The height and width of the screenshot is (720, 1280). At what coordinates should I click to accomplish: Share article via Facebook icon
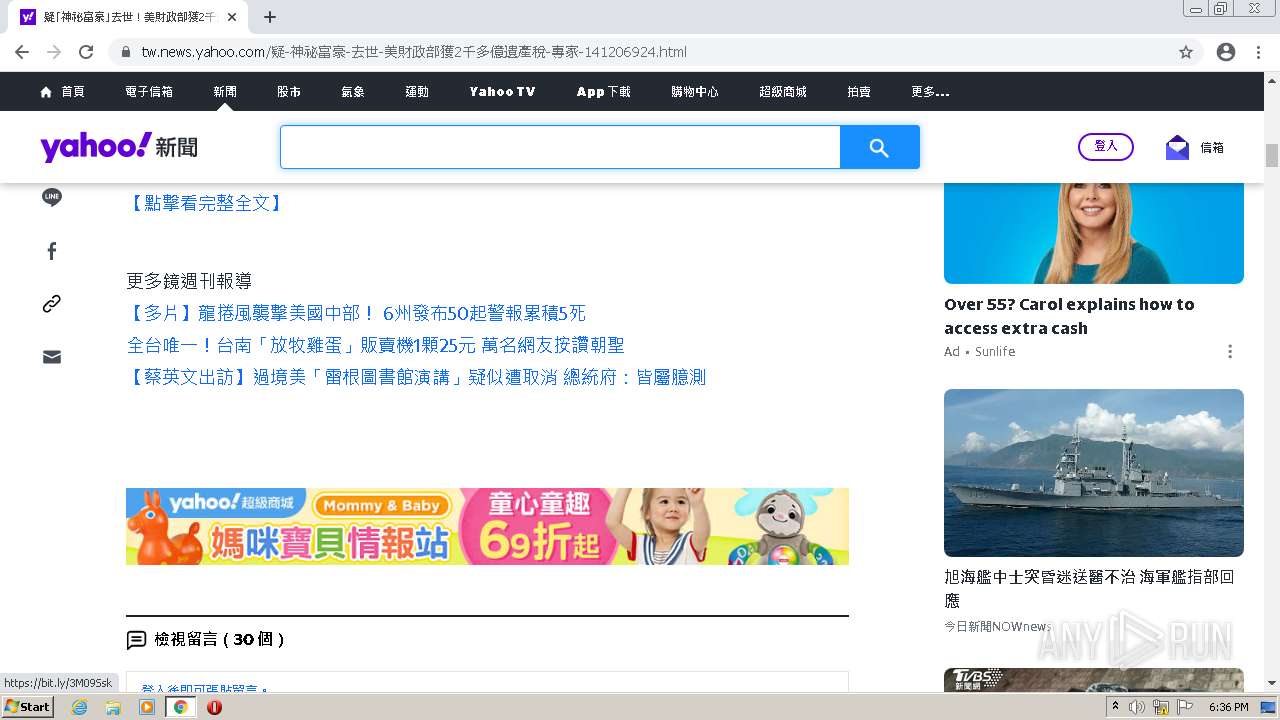[52, 251]
